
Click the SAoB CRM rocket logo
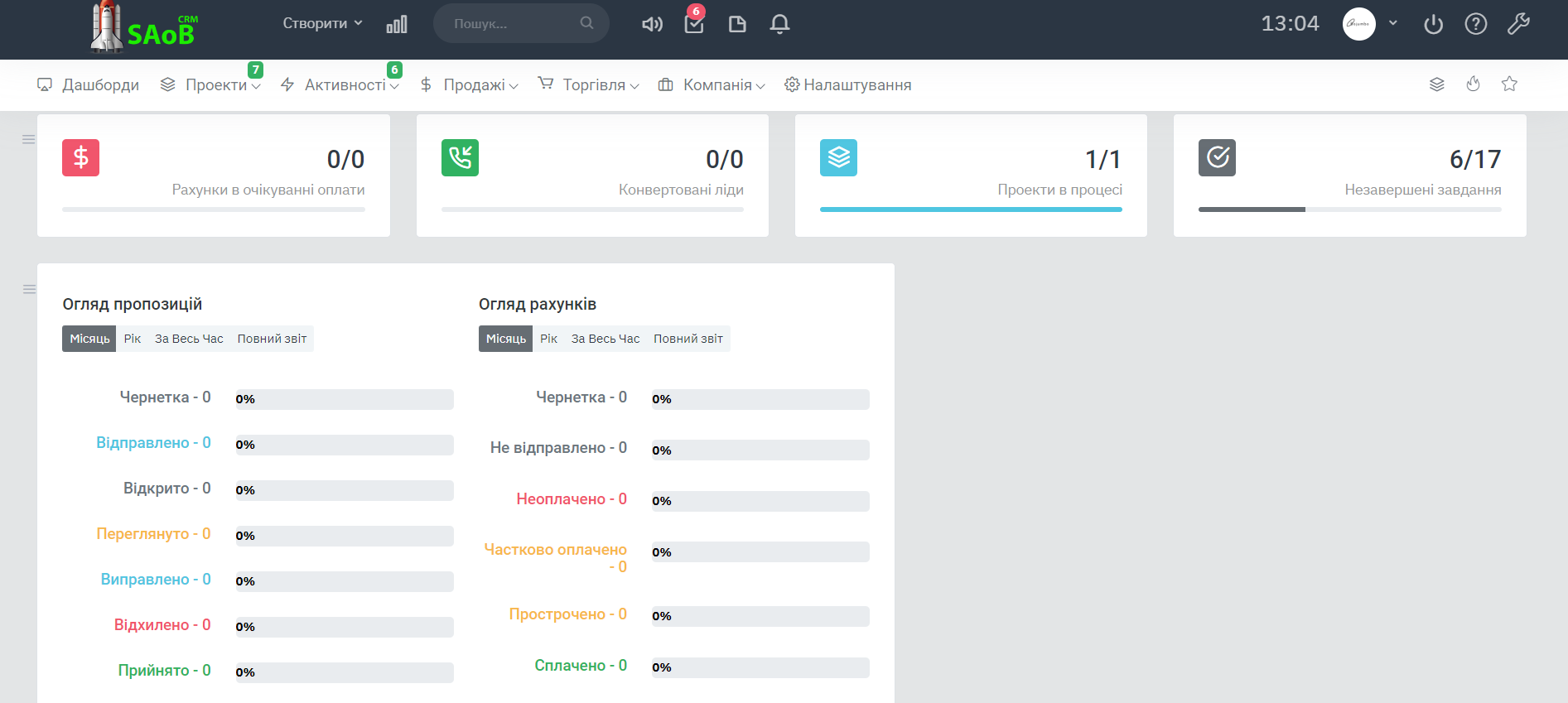point(144,27)
